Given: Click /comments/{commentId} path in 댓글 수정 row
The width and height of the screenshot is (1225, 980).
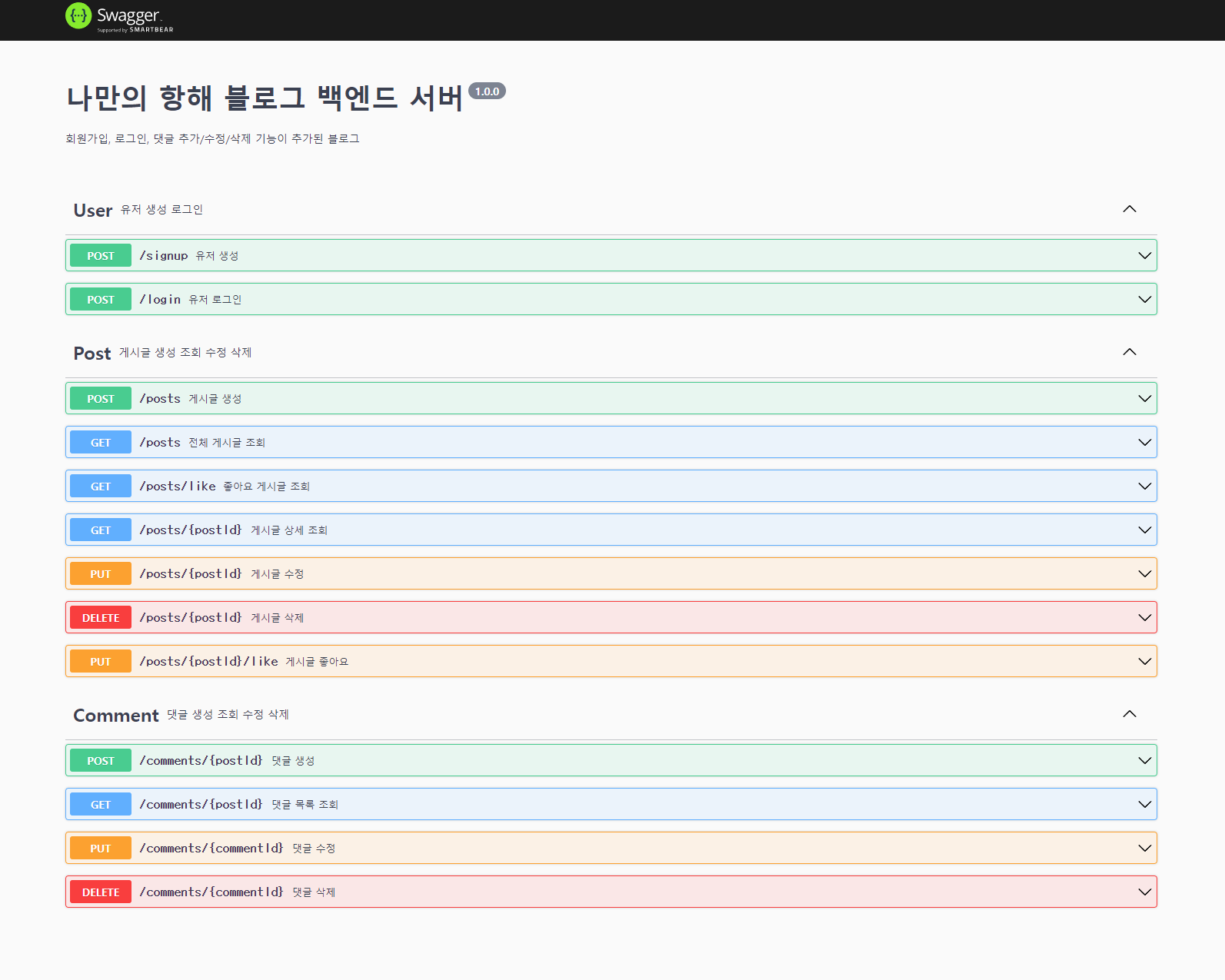Looking at the screenshot, I should coord(211,848).
